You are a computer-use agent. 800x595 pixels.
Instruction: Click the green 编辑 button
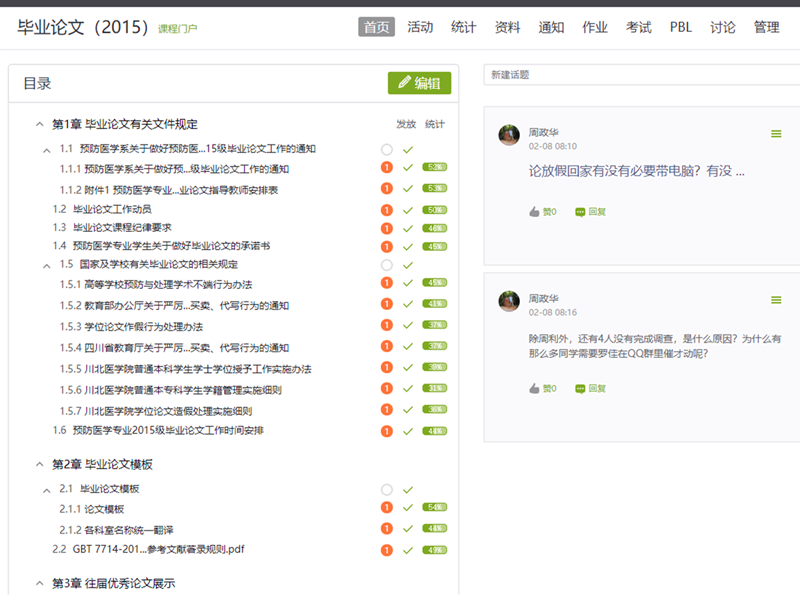coord(419,83)
